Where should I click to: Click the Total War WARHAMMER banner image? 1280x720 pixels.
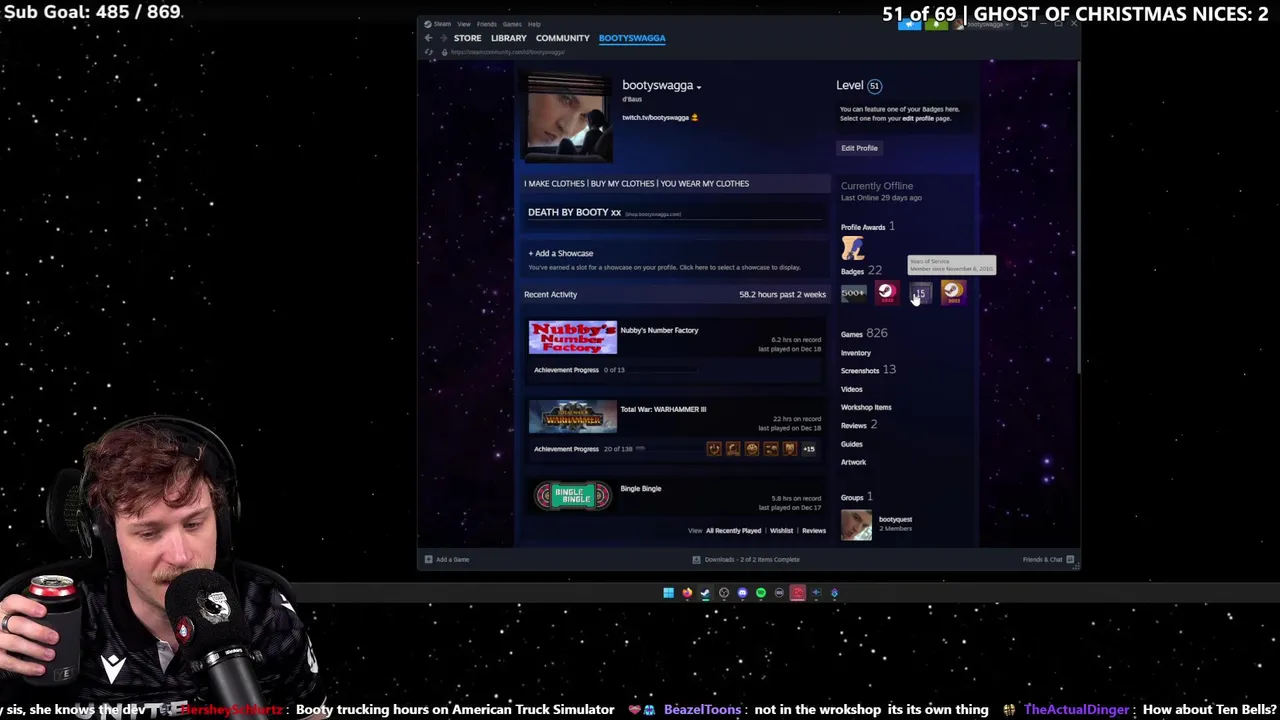(x=573, y=416)
